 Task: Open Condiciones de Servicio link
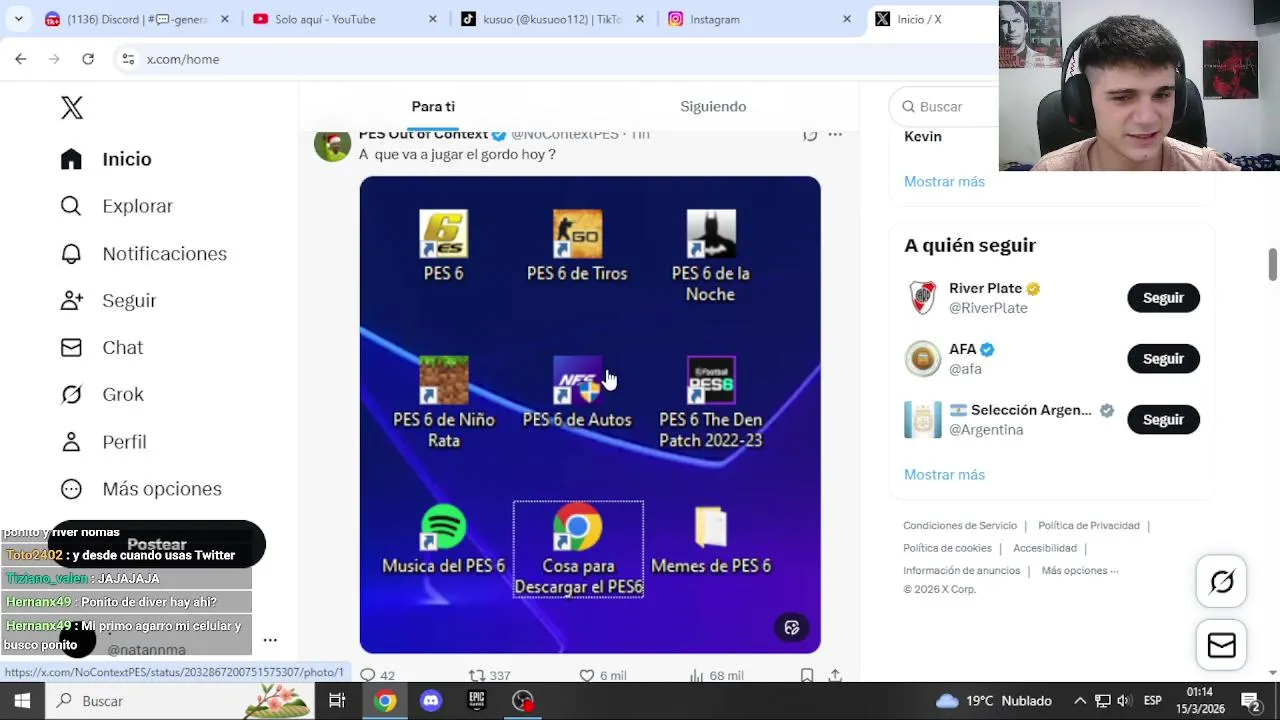pyautogui.click(x=960, y=526)
